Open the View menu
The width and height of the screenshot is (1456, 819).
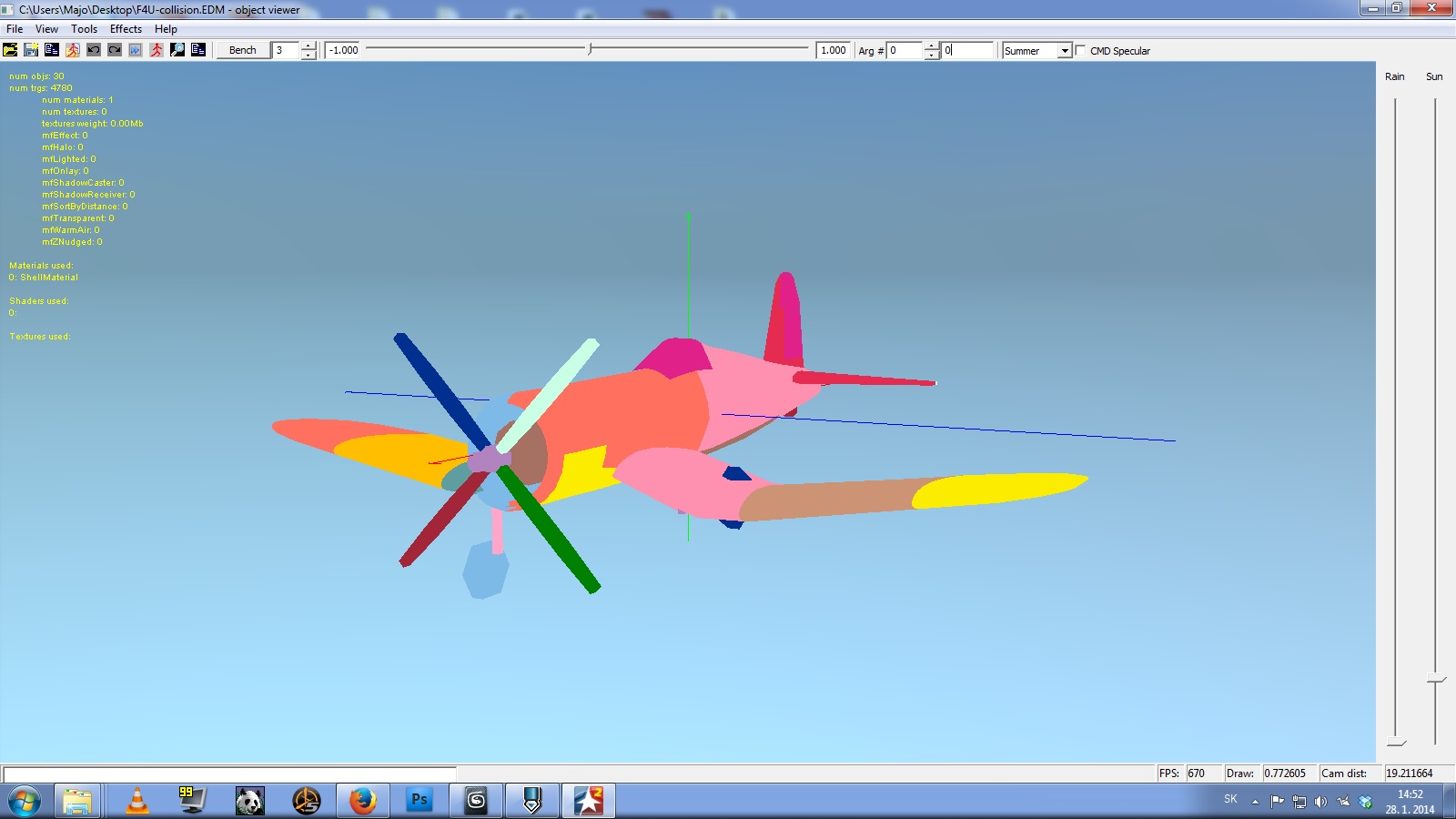point(46,29)
